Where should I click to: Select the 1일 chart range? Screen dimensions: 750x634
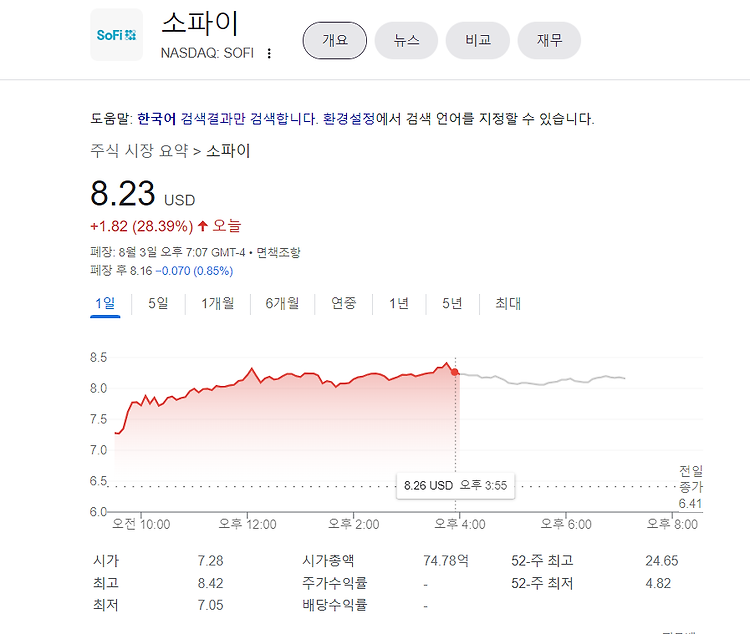[x=105, y=303]
